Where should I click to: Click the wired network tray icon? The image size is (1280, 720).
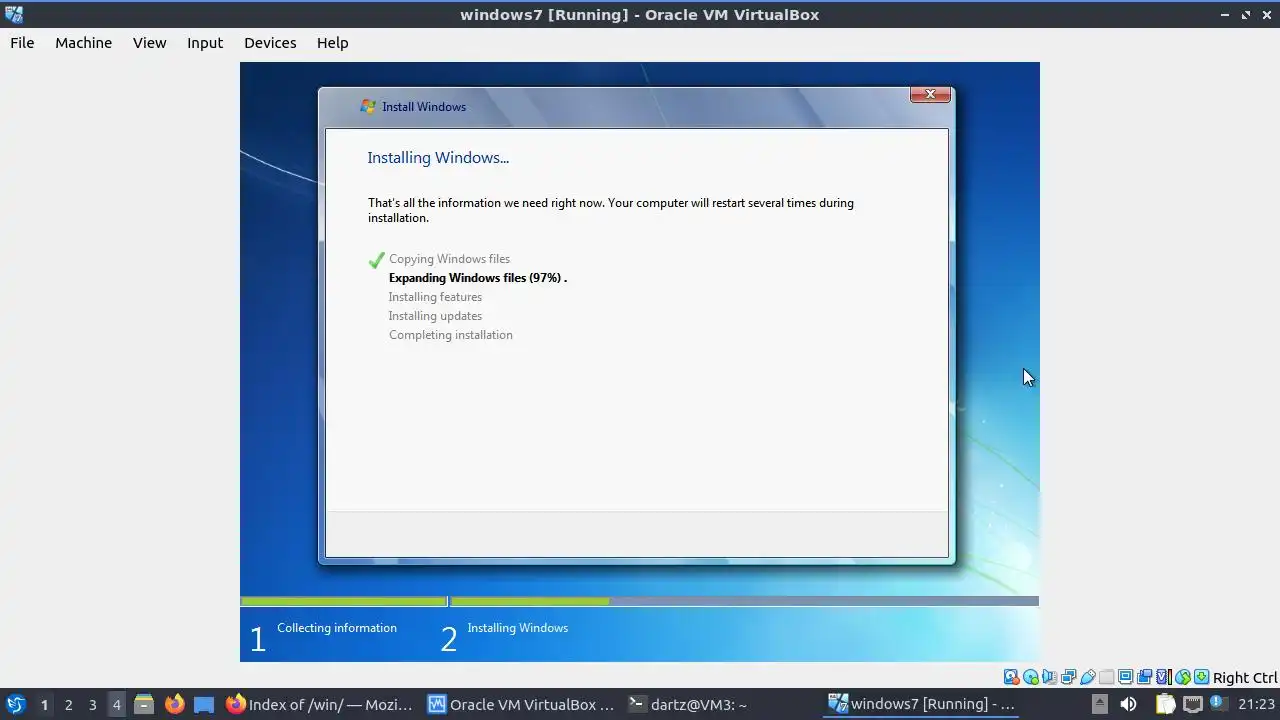pos(1192,704)
